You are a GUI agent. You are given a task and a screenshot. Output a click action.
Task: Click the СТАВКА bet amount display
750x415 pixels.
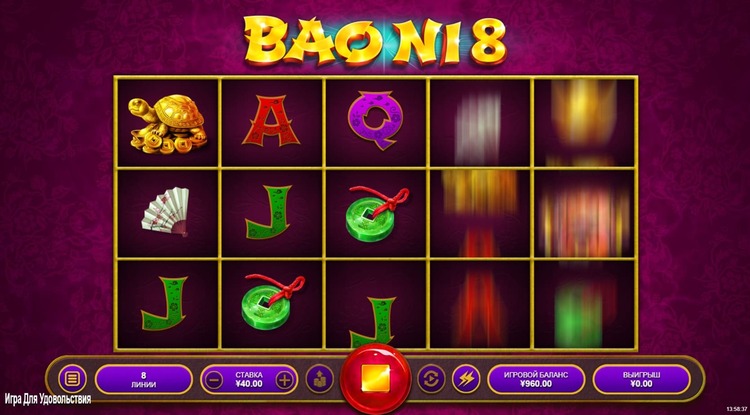(x=249, y=380)
